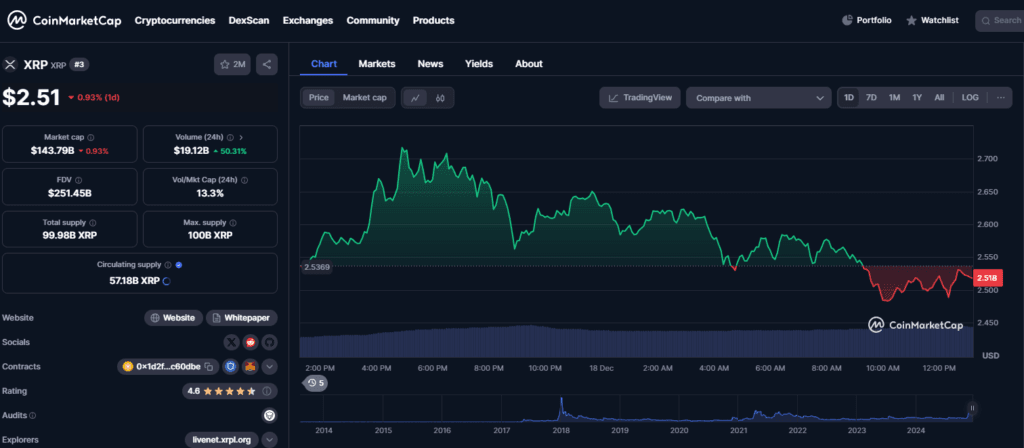Viewport: 1024px width, 448px height.
Task: Click the history events badge showing 5
Action: pyautogui.click(x=315, y=383)
